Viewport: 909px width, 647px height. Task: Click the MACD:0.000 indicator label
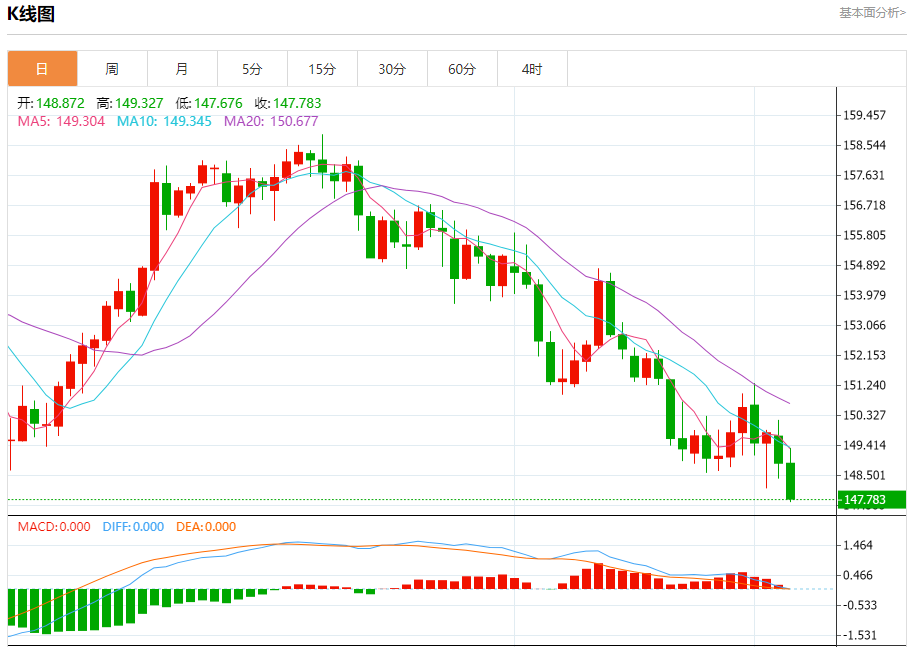(x=54, y=527)
